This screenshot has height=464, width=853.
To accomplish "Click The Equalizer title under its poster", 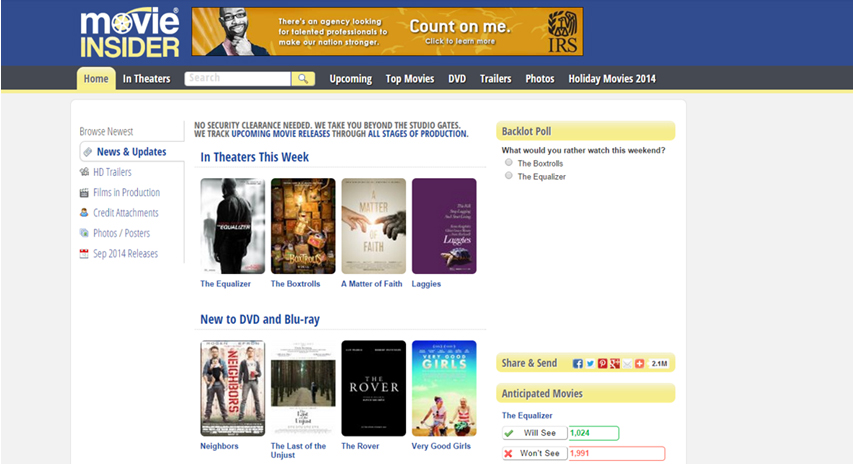I will click(x=225, y=284).
